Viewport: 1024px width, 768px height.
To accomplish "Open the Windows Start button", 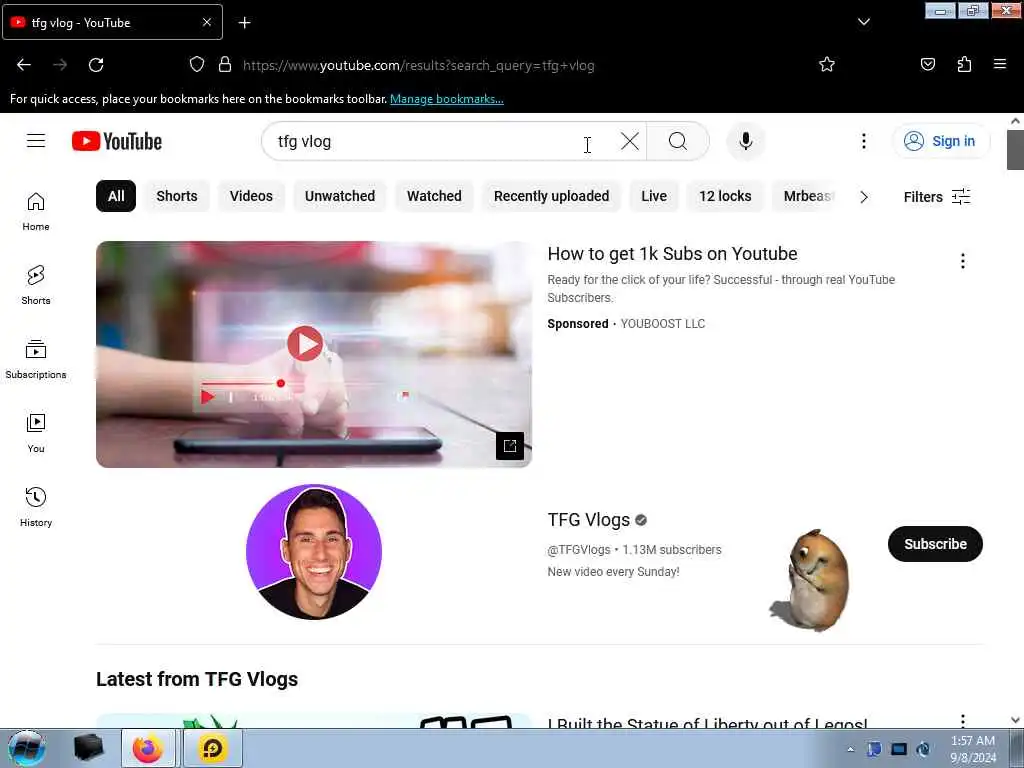I will click(27, 748).
